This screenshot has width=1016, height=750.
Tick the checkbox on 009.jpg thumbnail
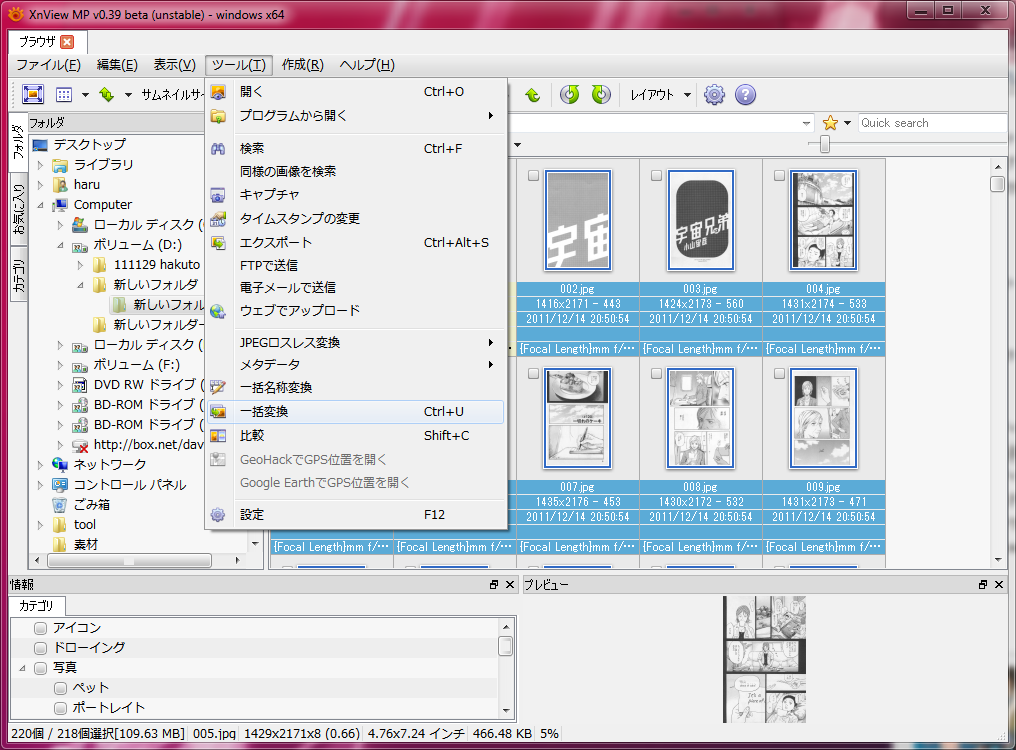point(779,374)
